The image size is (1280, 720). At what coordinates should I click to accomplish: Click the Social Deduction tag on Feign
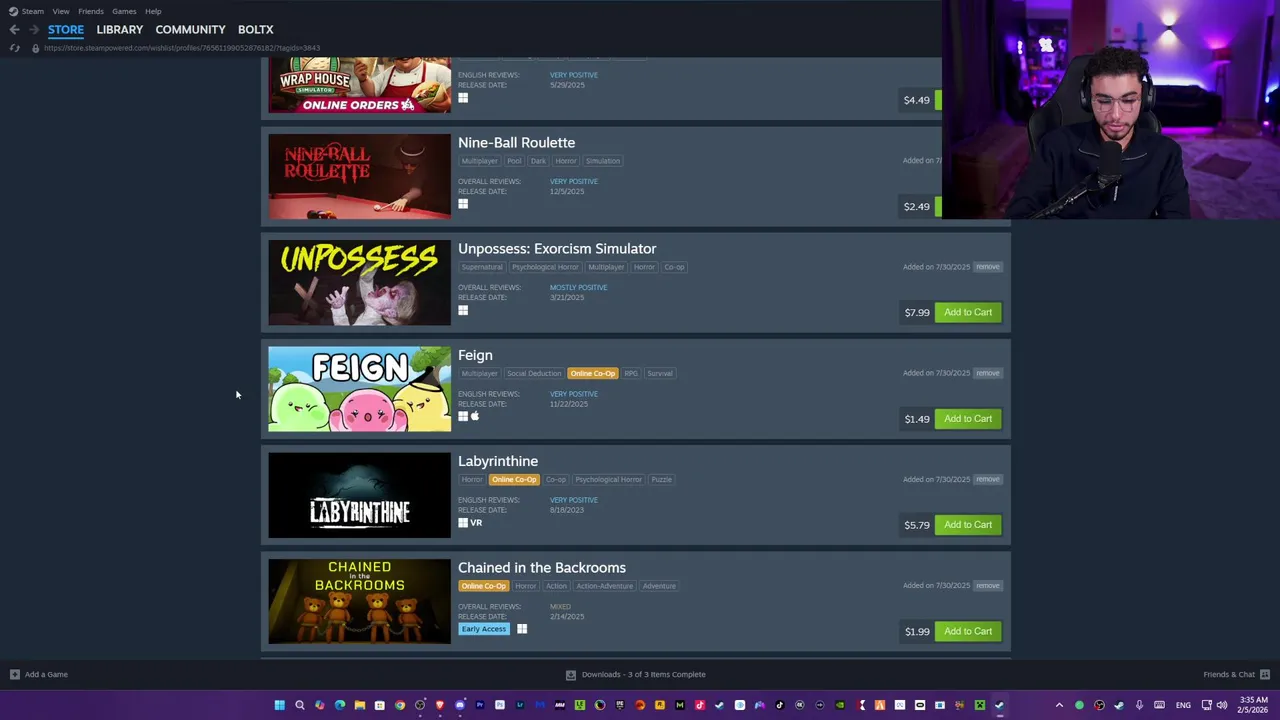[x=534, y=373]
